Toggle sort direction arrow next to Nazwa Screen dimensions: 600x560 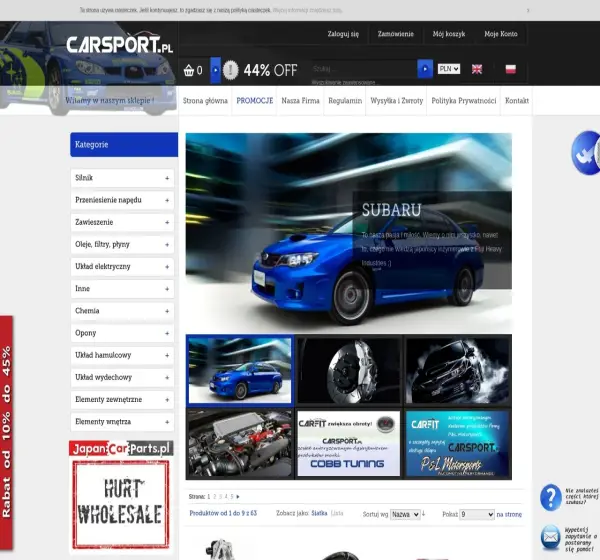click(423, 514)
